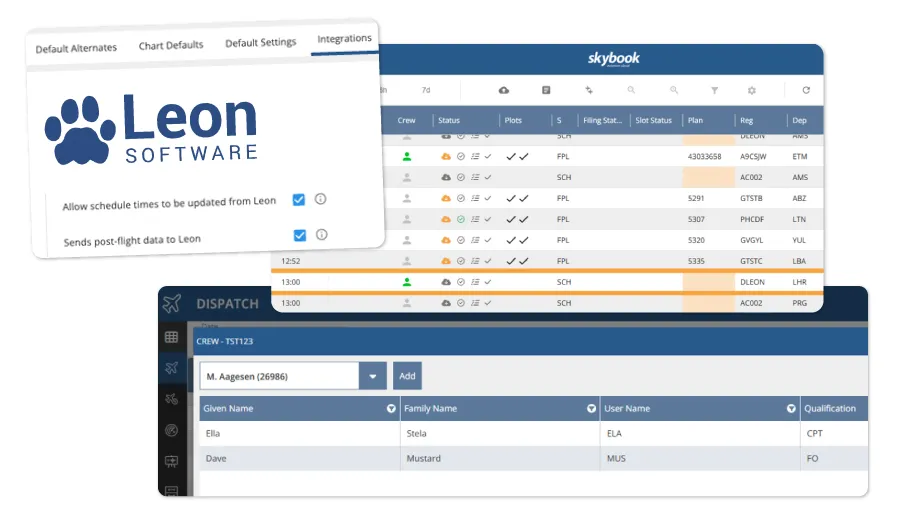Click the Slot Status column header

tap(653, 121)
